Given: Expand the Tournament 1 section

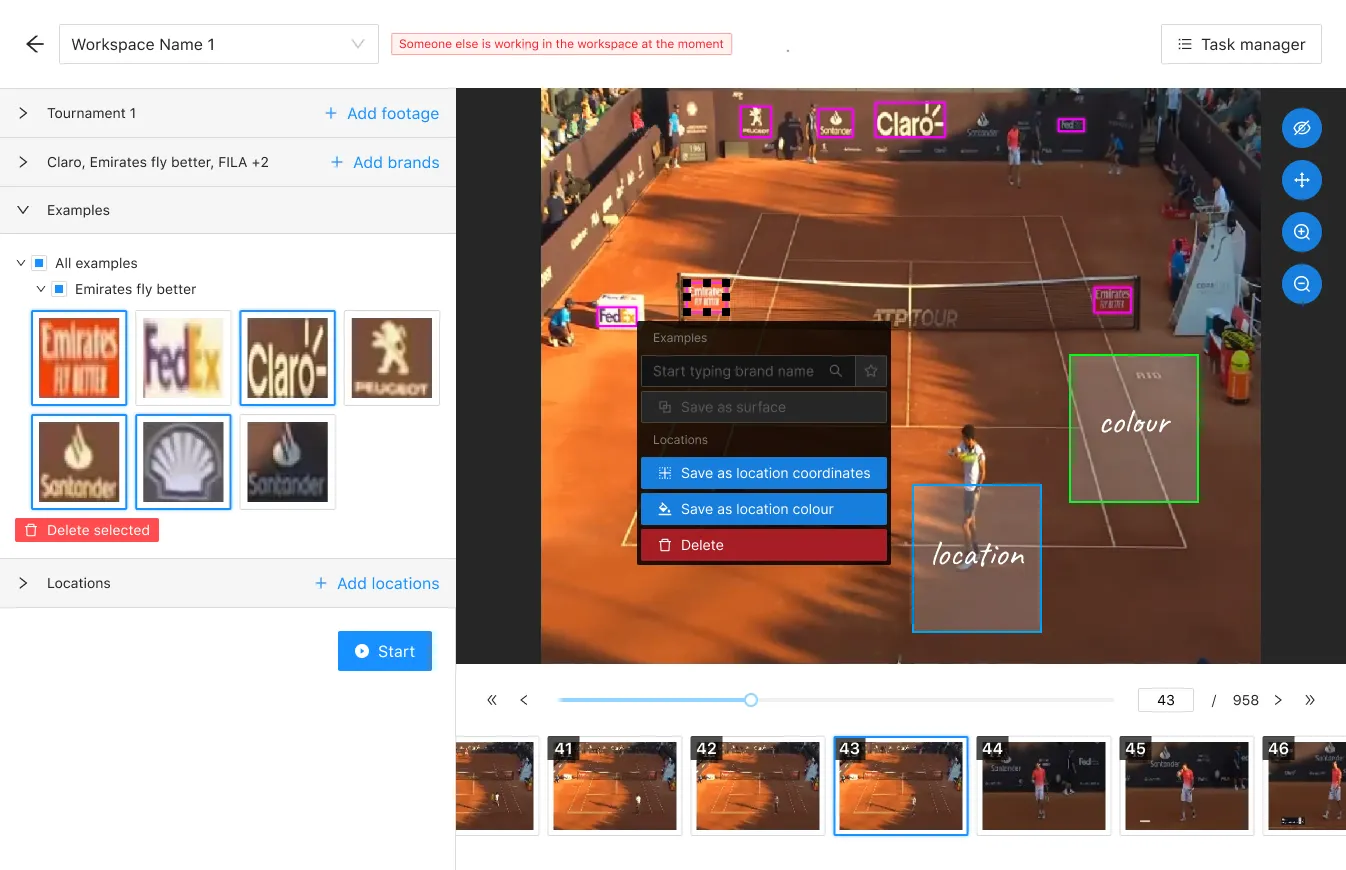Looking at the screenshot, I should (23, 113).
